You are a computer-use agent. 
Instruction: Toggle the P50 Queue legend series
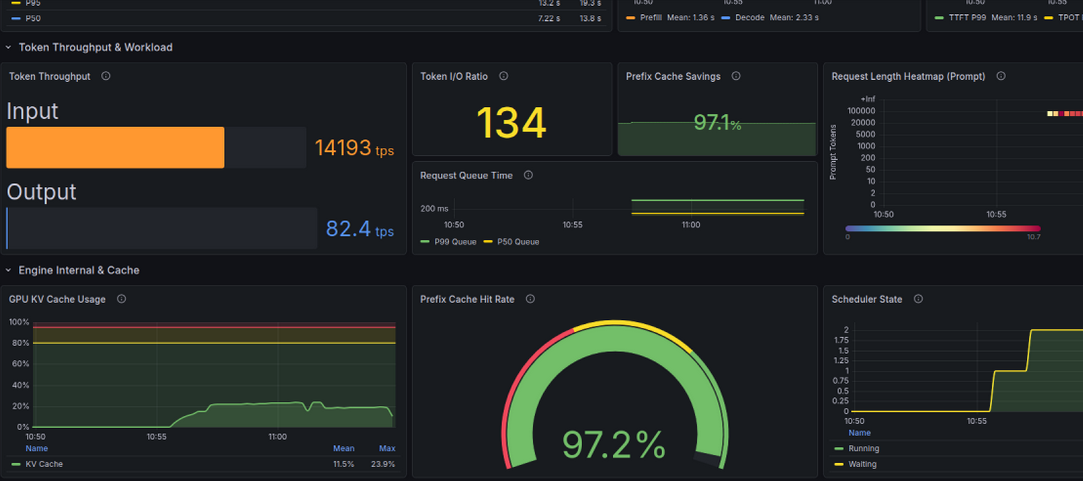pyautogui.click(x=511, y=242)
